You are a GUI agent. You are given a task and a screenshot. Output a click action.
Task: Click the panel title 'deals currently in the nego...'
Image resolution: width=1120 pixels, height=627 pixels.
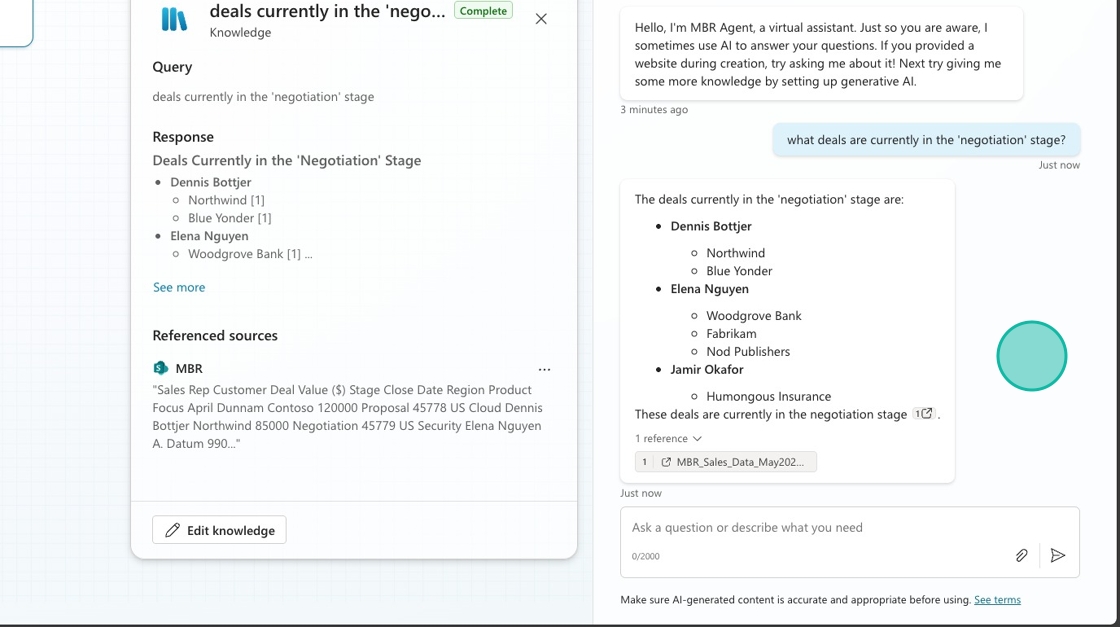tap(327, 11)
